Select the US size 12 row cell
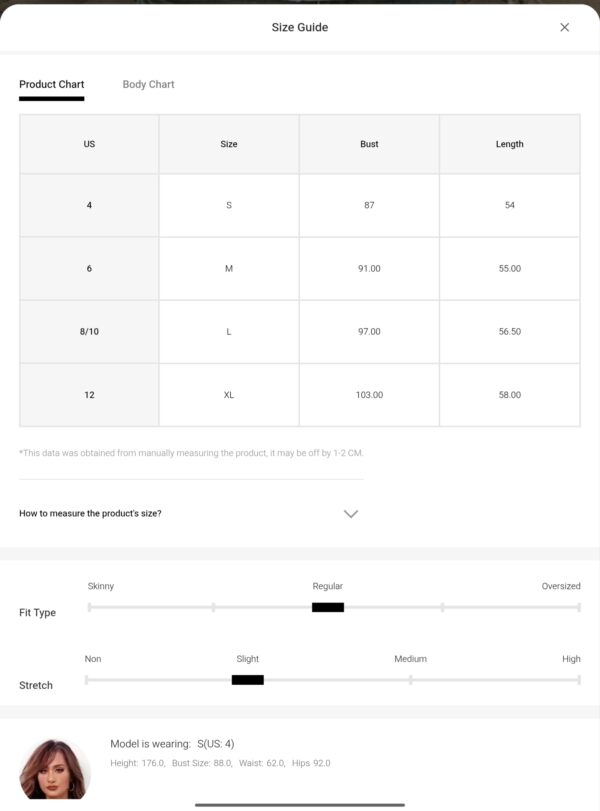This screenshot has width=600, height=811. coord(89,395)
